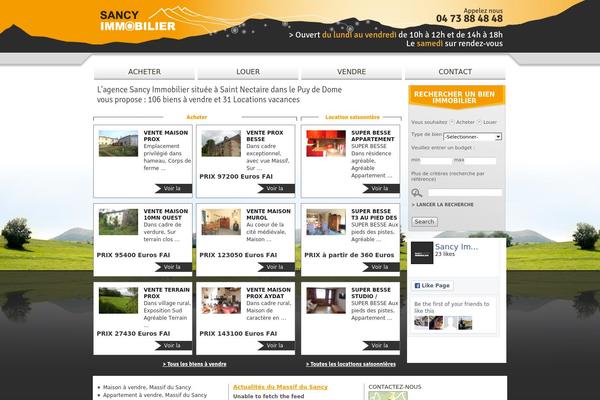Open the VENDRE menu tab
The image size is (600, 400).
click(351, 72)
